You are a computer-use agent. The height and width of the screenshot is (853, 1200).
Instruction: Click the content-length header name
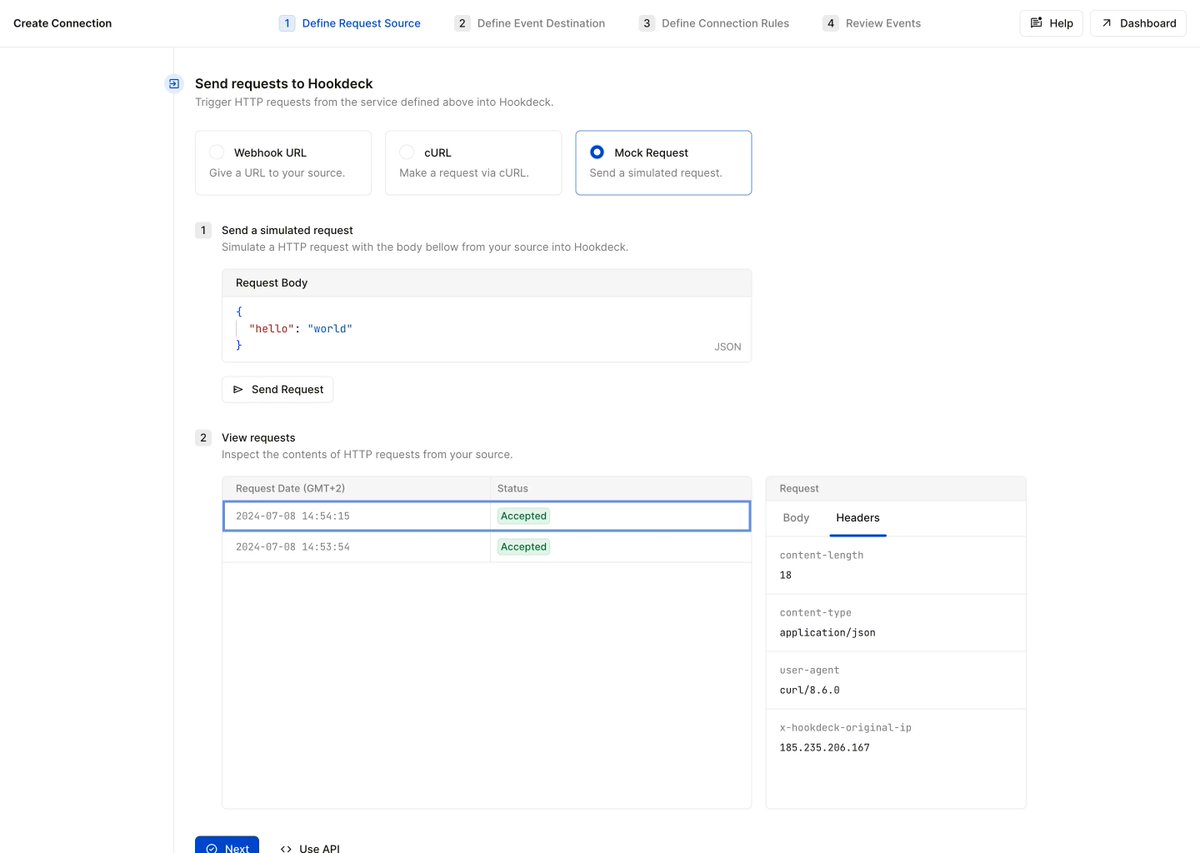(822, 555)
